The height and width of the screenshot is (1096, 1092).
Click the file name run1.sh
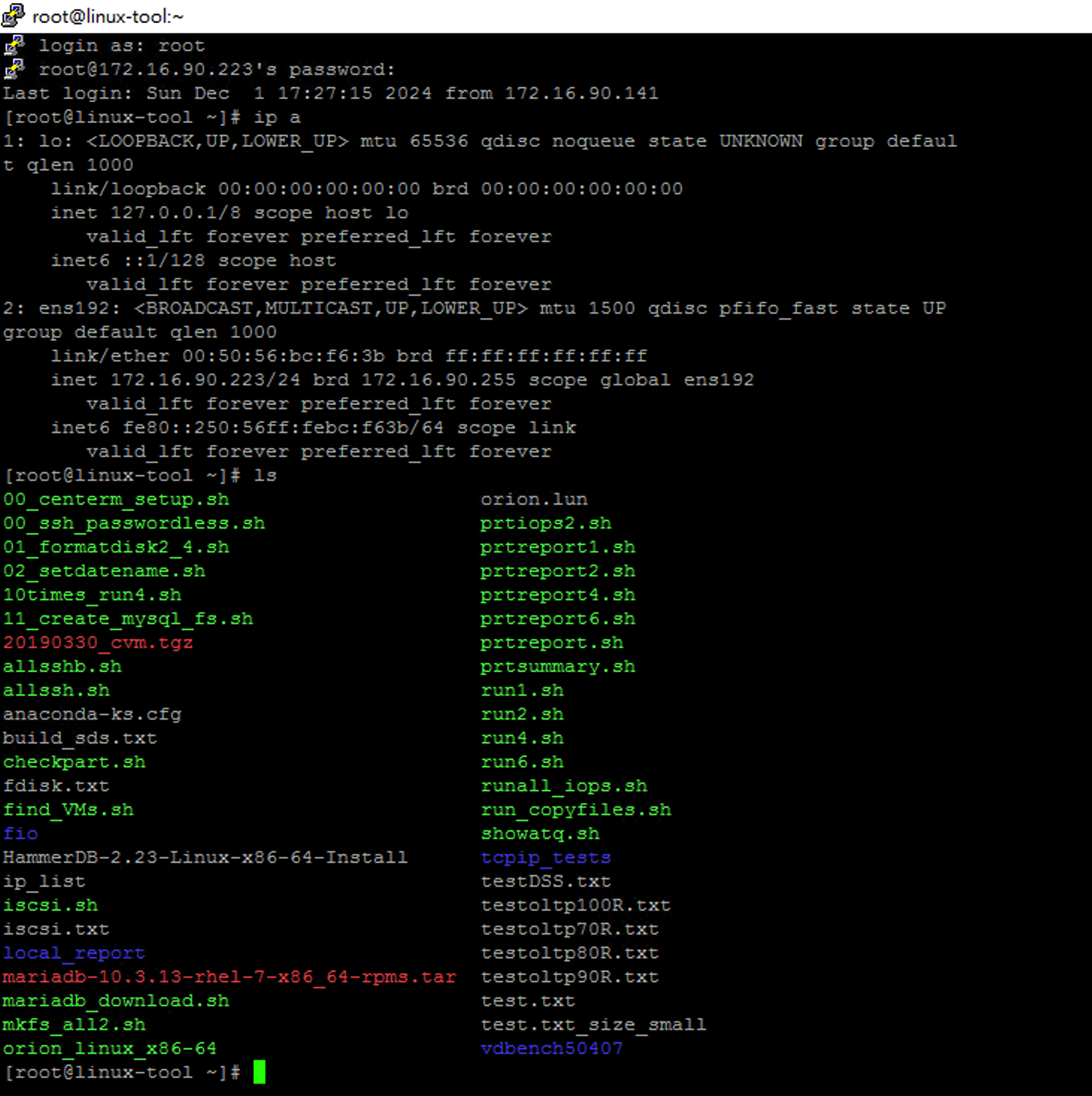[522, 691]
